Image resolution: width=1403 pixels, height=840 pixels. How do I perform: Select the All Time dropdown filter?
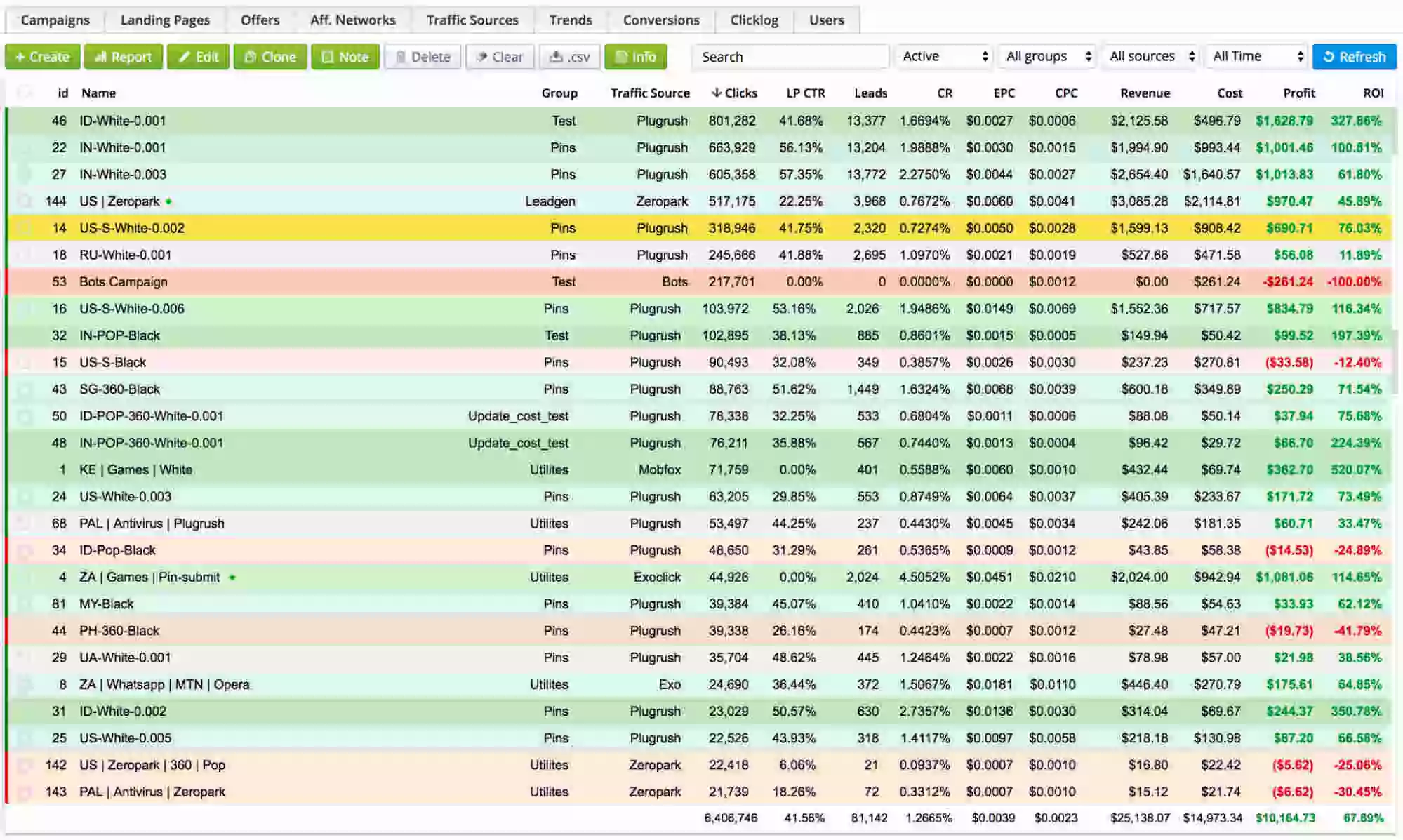coord(1255,56)
